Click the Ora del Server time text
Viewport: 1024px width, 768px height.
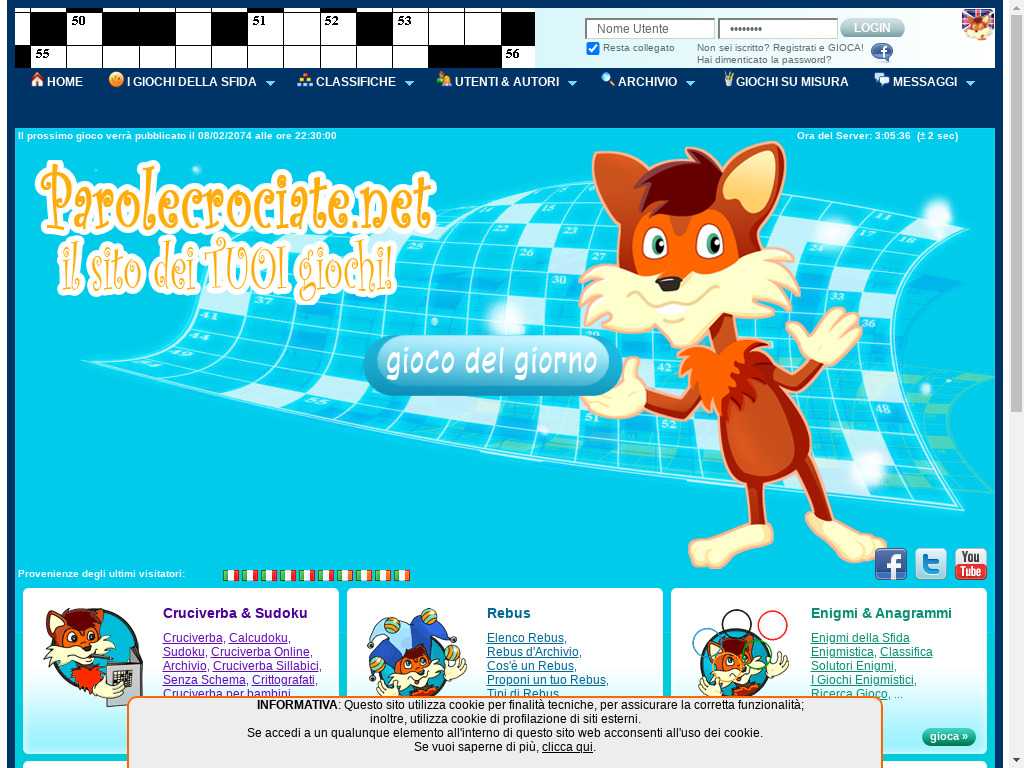click(x=877, y=136)
